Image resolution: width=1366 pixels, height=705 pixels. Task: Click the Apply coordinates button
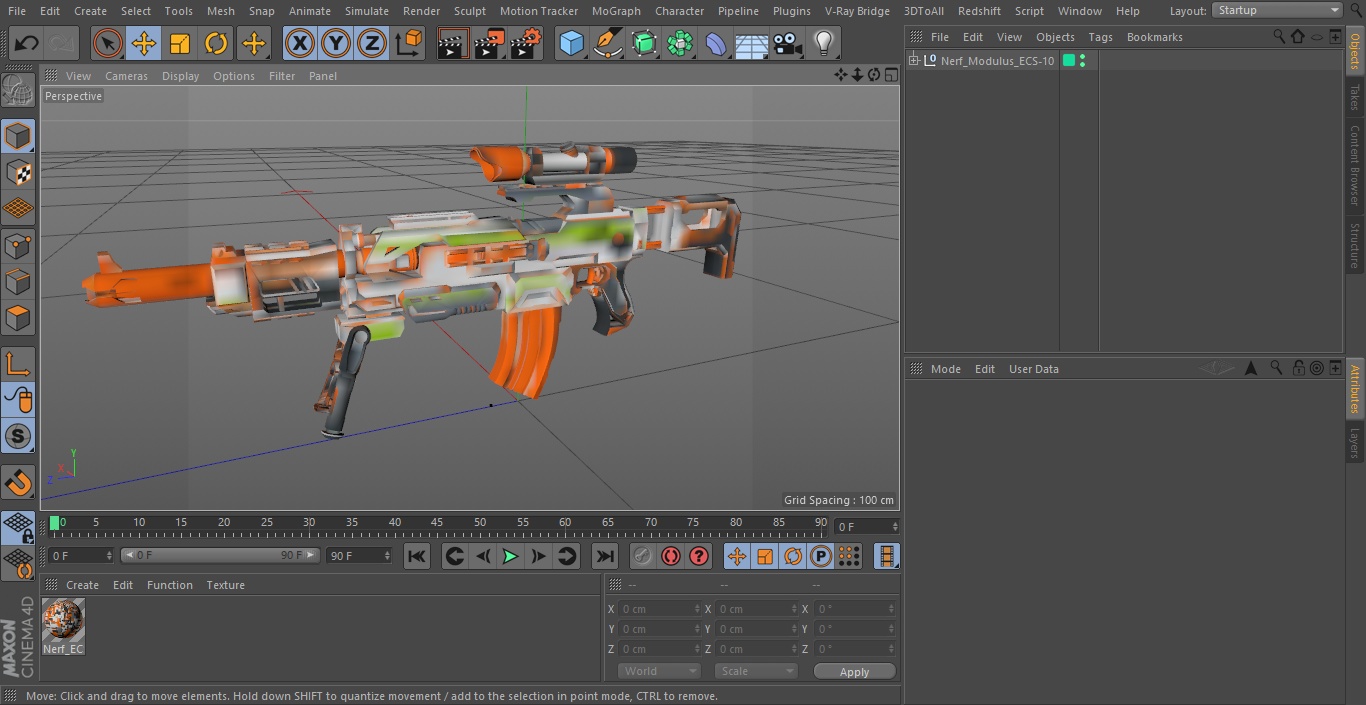pos(854,671)
